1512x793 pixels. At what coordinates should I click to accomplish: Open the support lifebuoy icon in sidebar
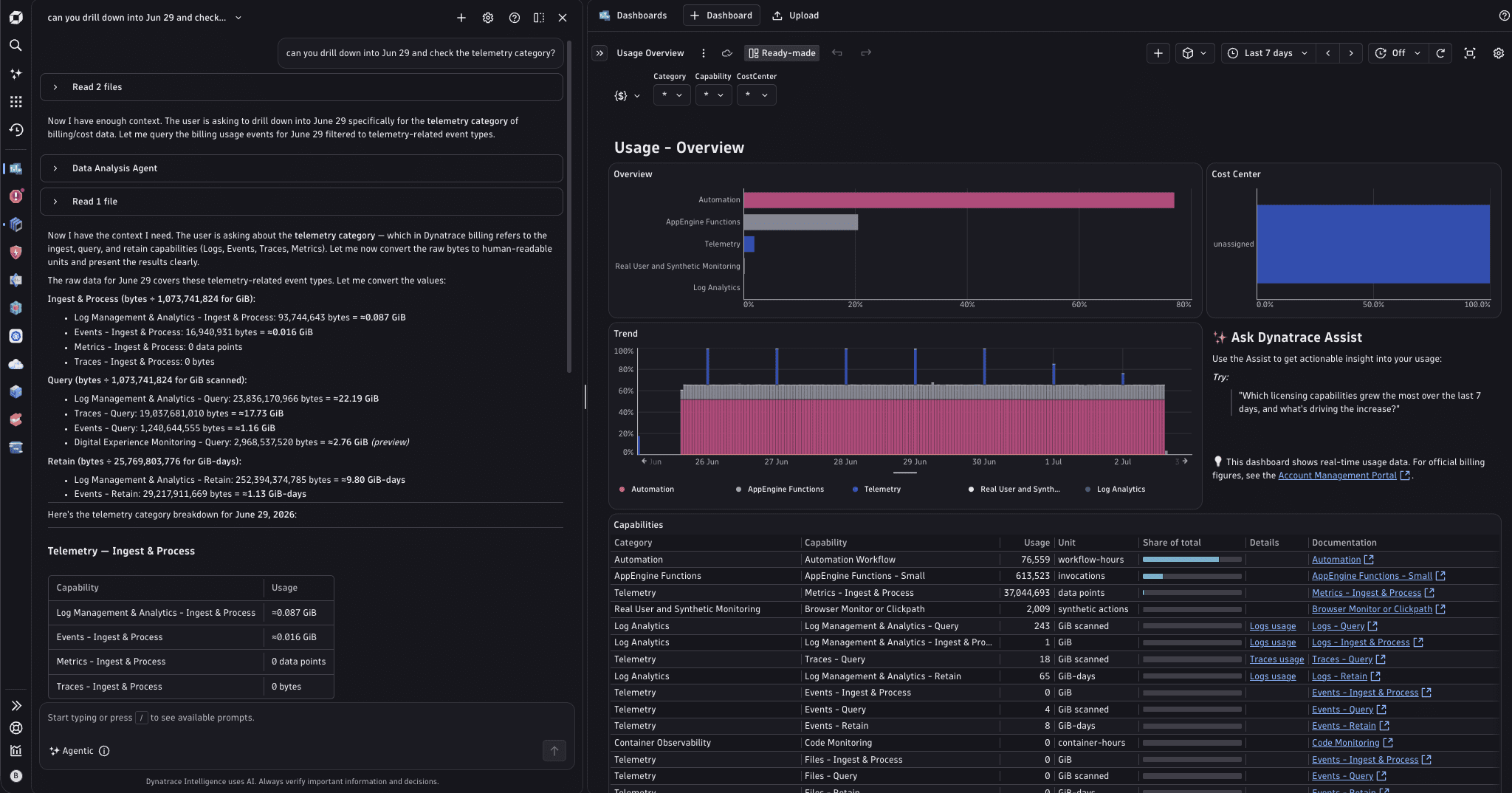pyautogui.click(x=16, y=728)
